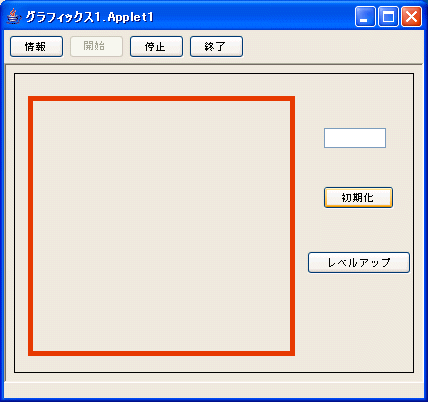The width and height of the screenshot is (428, 402).
Task: Focus the white text input field
Action: pos(355,138)
